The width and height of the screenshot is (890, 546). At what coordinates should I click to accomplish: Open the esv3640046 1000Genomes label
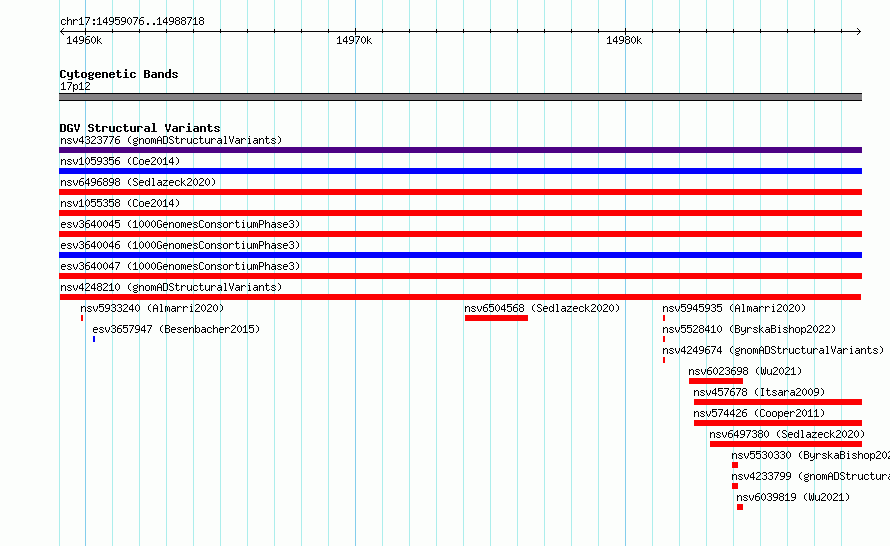[x=180, y=245]
